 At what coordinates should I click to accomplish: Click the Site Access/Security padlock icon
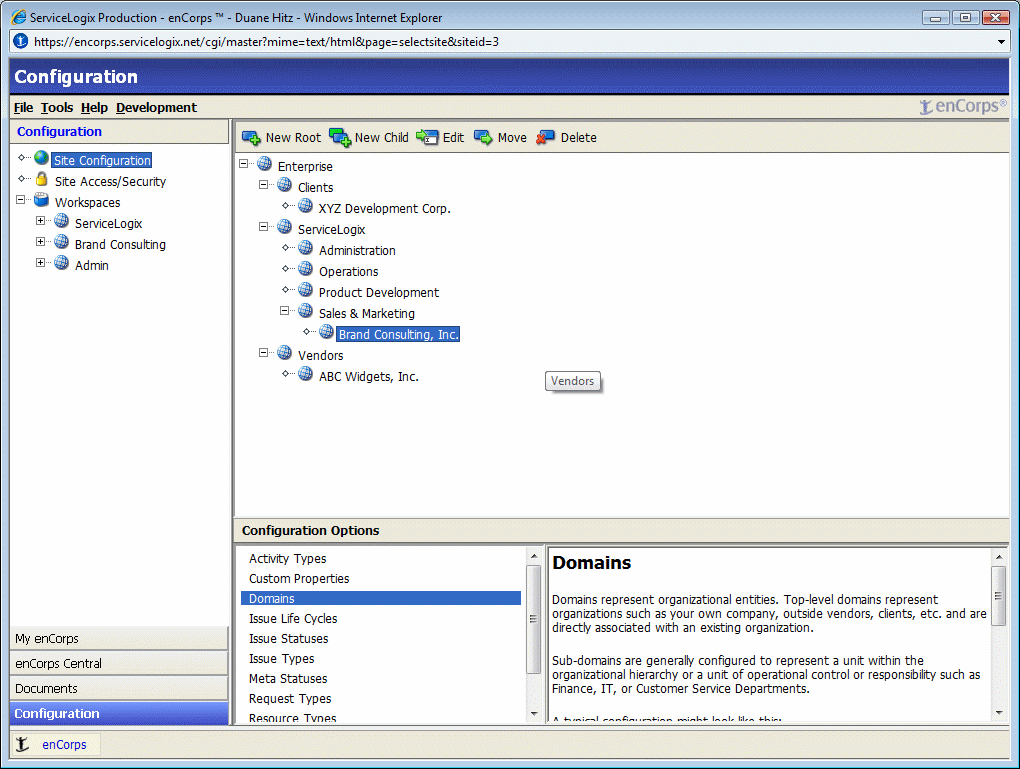(42, 179)
